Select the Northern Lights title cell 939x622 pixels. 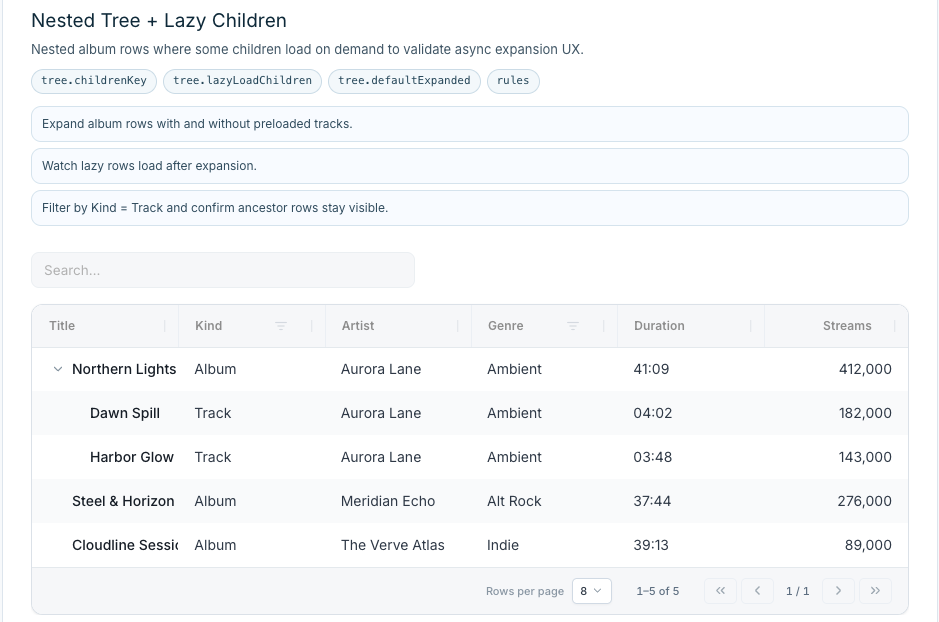pyautogui.click(x=124, y=369)
